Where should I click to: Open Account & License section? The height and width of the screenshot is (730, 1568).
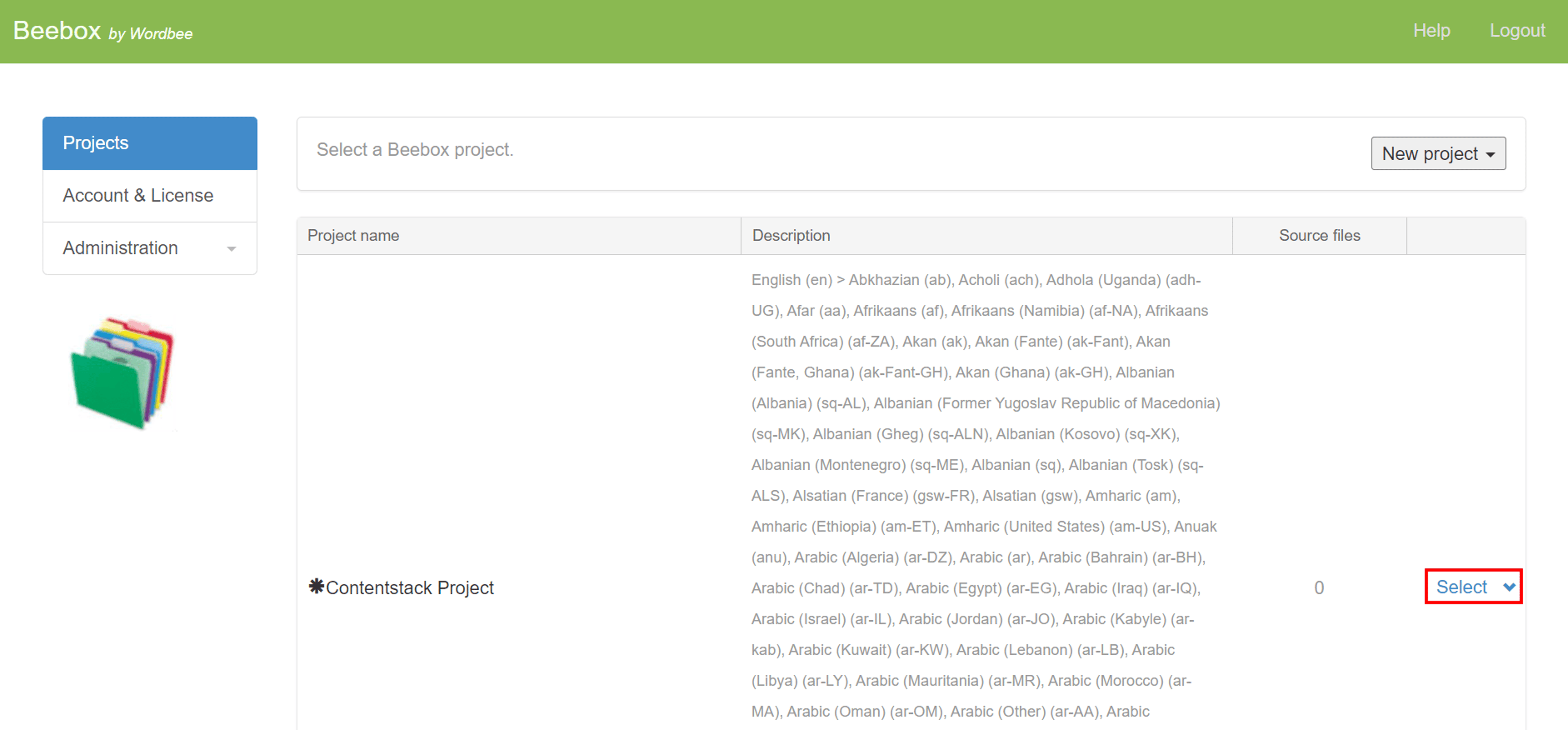150,195
